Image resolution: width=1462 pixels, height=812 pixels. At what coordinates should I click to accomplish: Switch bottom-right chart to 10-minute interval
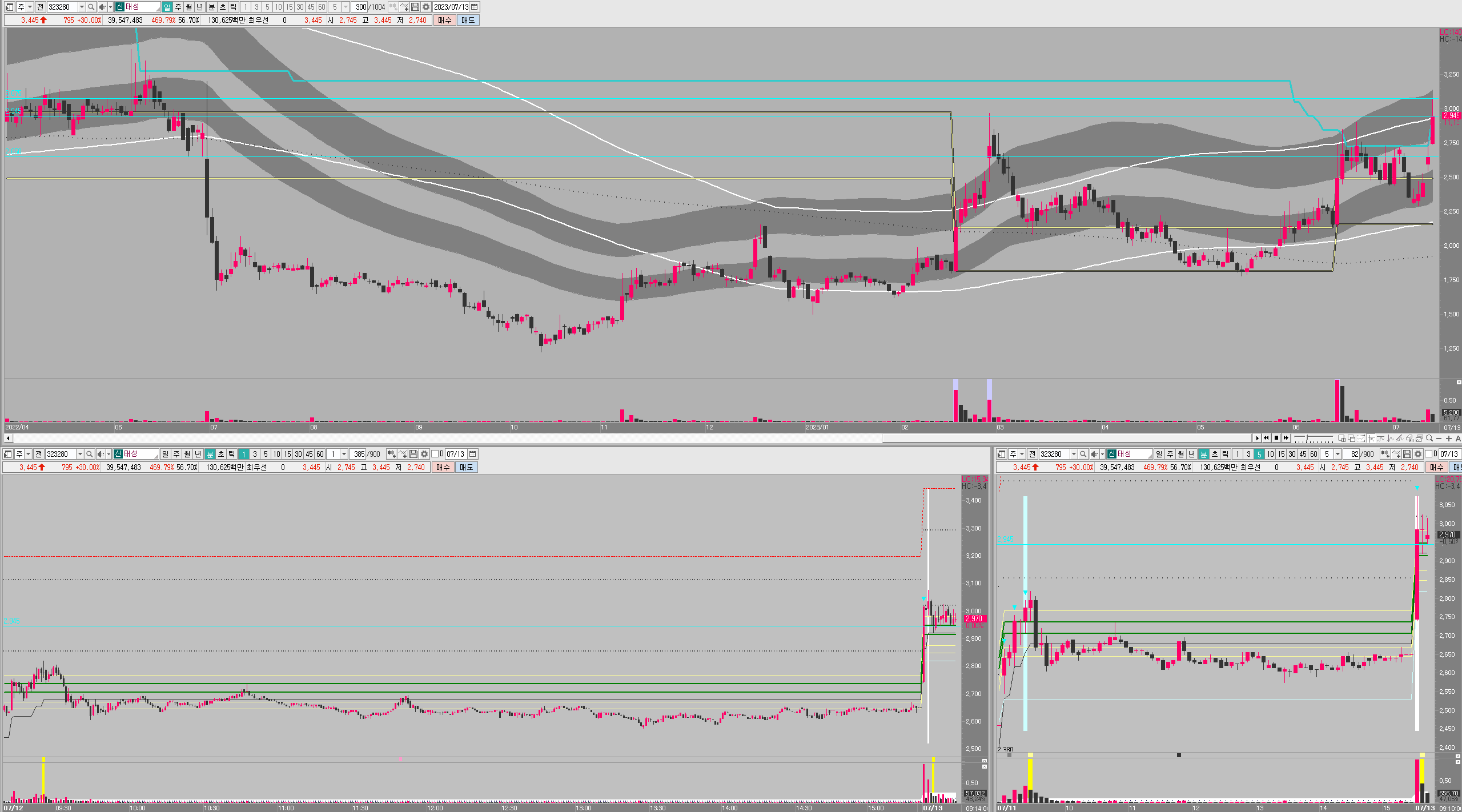point(1270,454)
